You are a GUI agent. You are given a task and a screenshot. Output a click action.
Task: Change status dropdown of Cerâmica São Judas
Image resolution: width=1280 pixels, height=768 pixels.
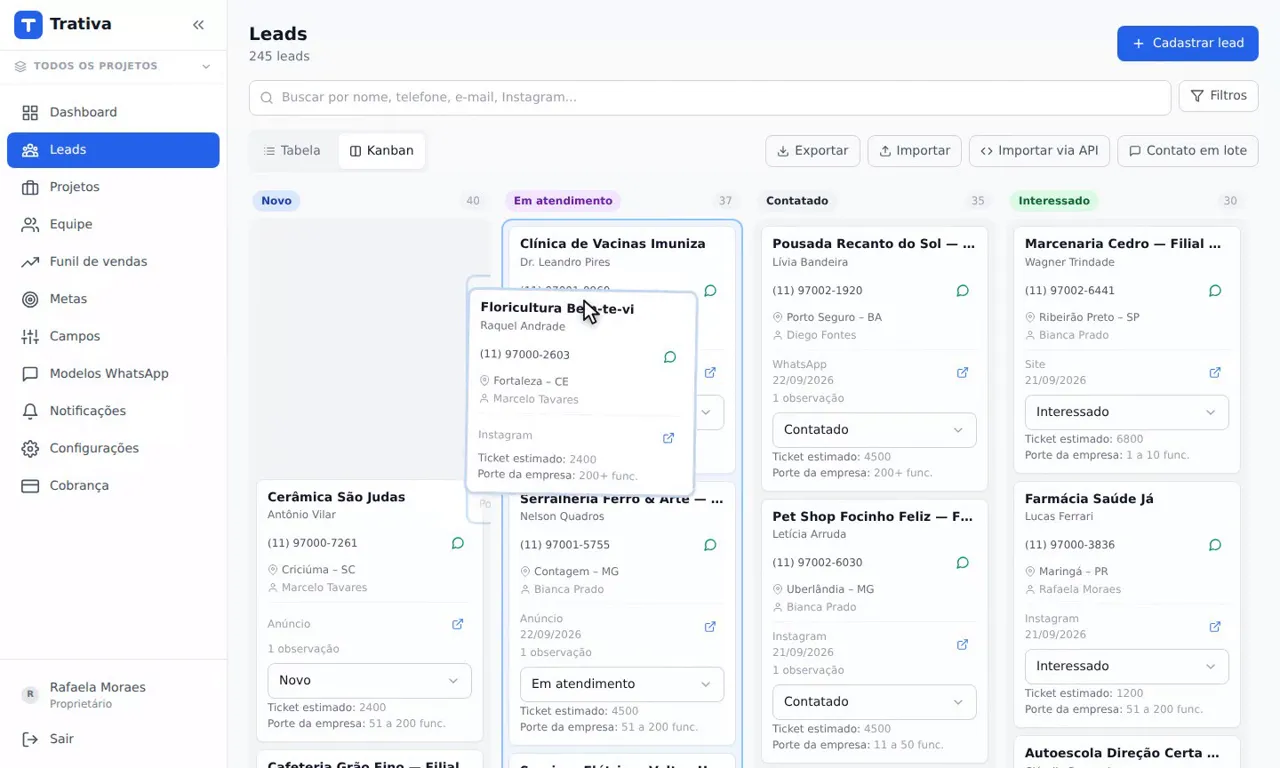click(x=369, y=680)
